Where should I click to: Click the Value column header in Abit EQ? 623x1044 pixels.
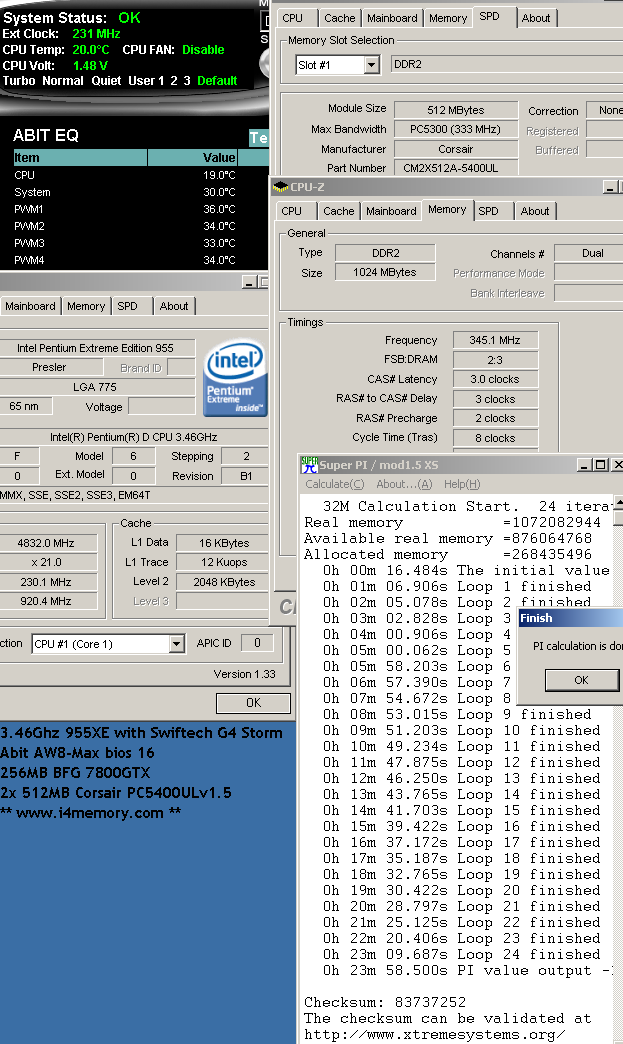click(192, 158)
